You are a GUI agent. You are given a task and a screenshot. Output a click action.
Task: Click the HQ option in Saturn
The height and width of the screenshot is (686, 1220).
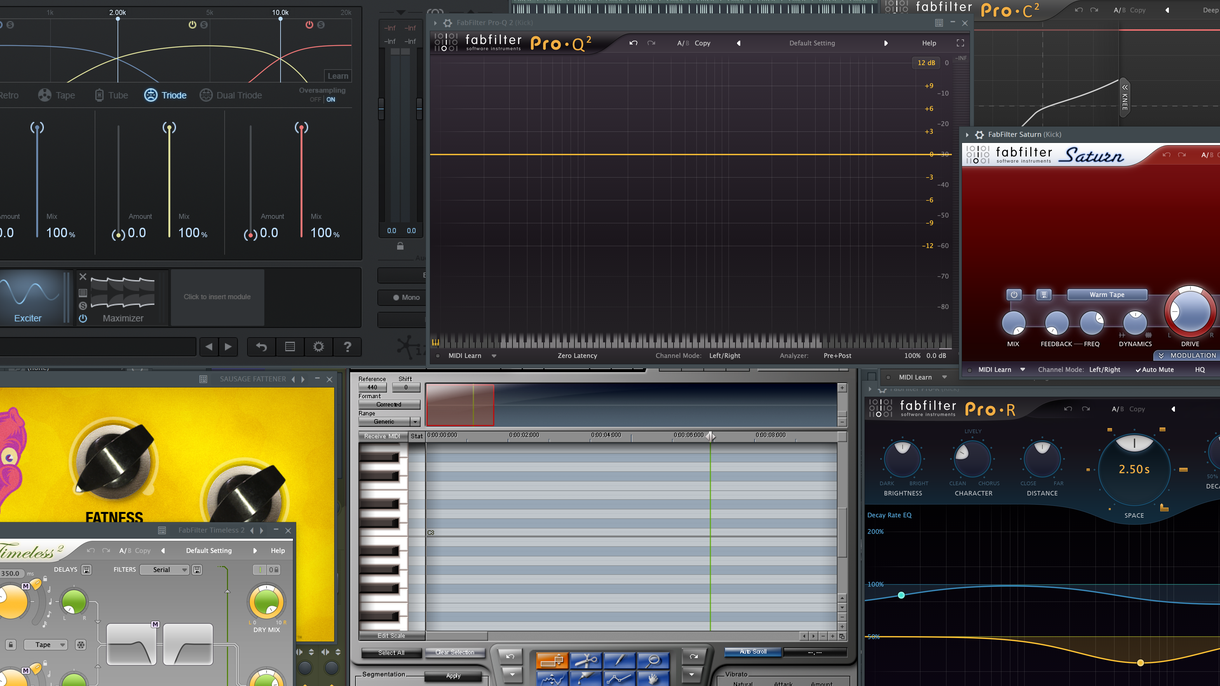point(1200,370)
